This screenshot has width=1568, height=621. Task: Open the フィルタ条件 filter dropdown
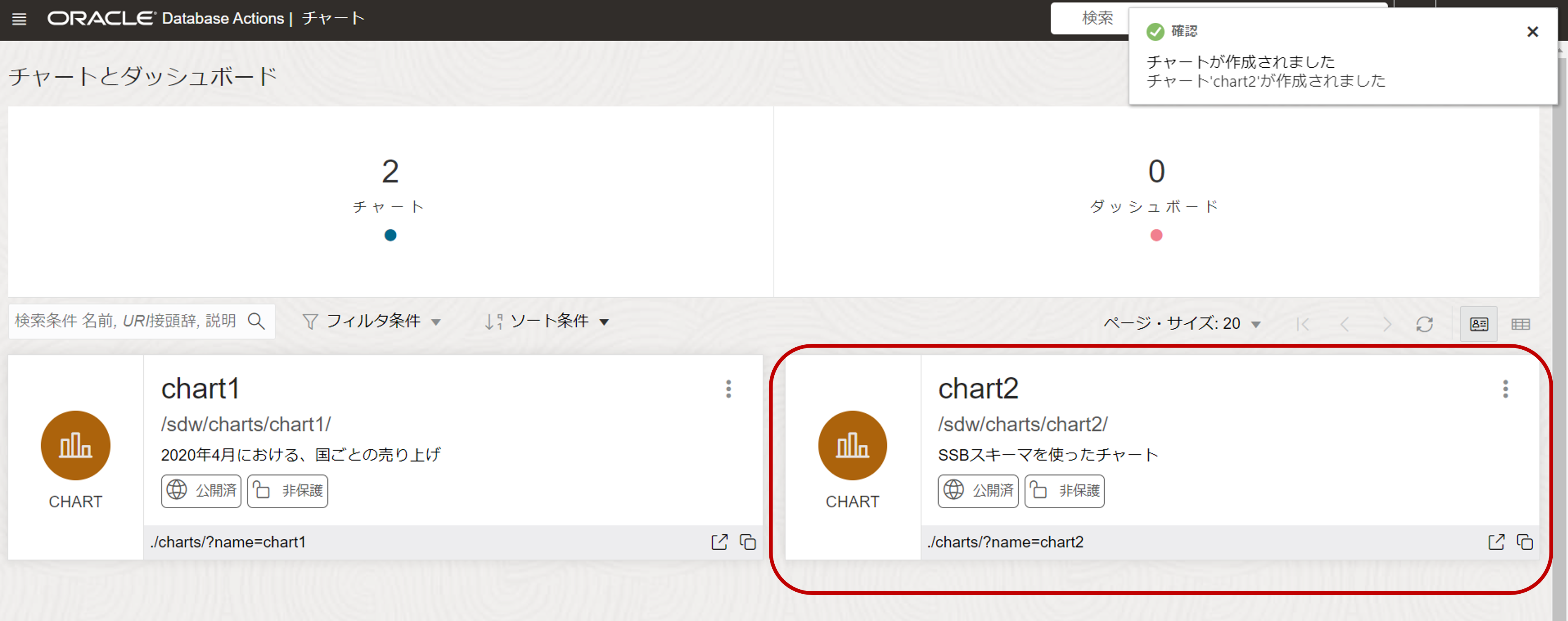[373, 320]
